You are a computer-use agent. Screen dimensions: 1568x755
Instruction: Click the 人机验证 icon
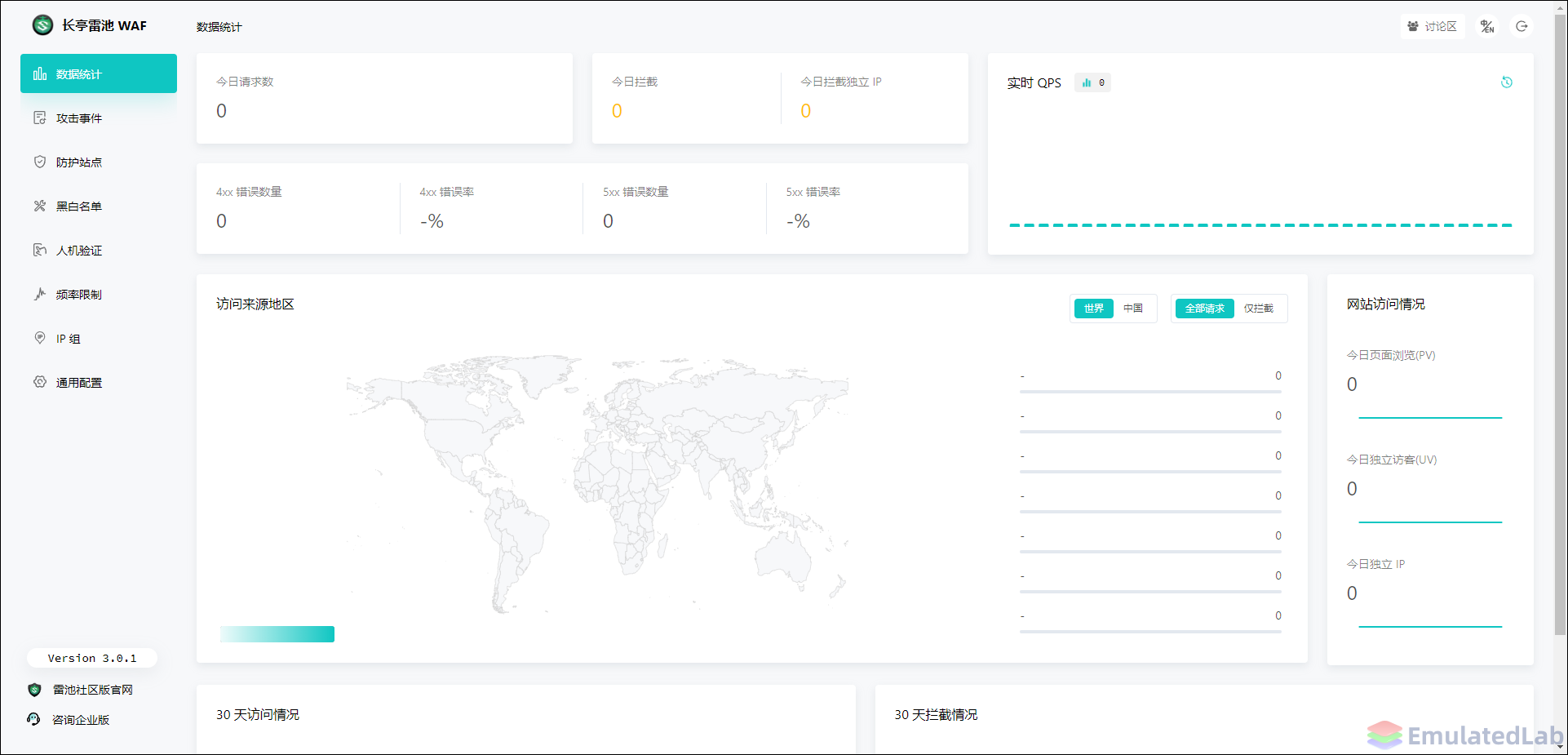coord(40,250)
